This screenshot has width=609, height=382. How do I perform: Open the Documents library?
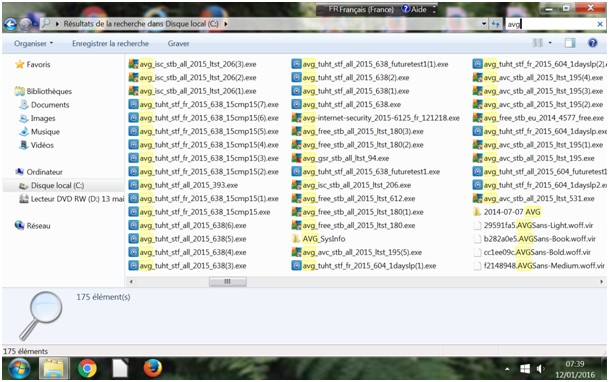click(x=45, y=105)
